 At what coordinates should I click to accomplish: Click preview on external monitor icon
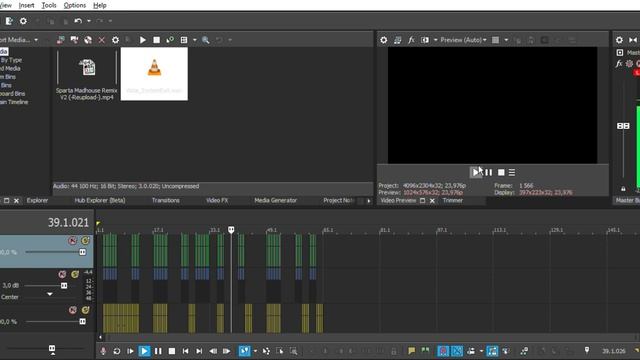click(x=398, y=40)
